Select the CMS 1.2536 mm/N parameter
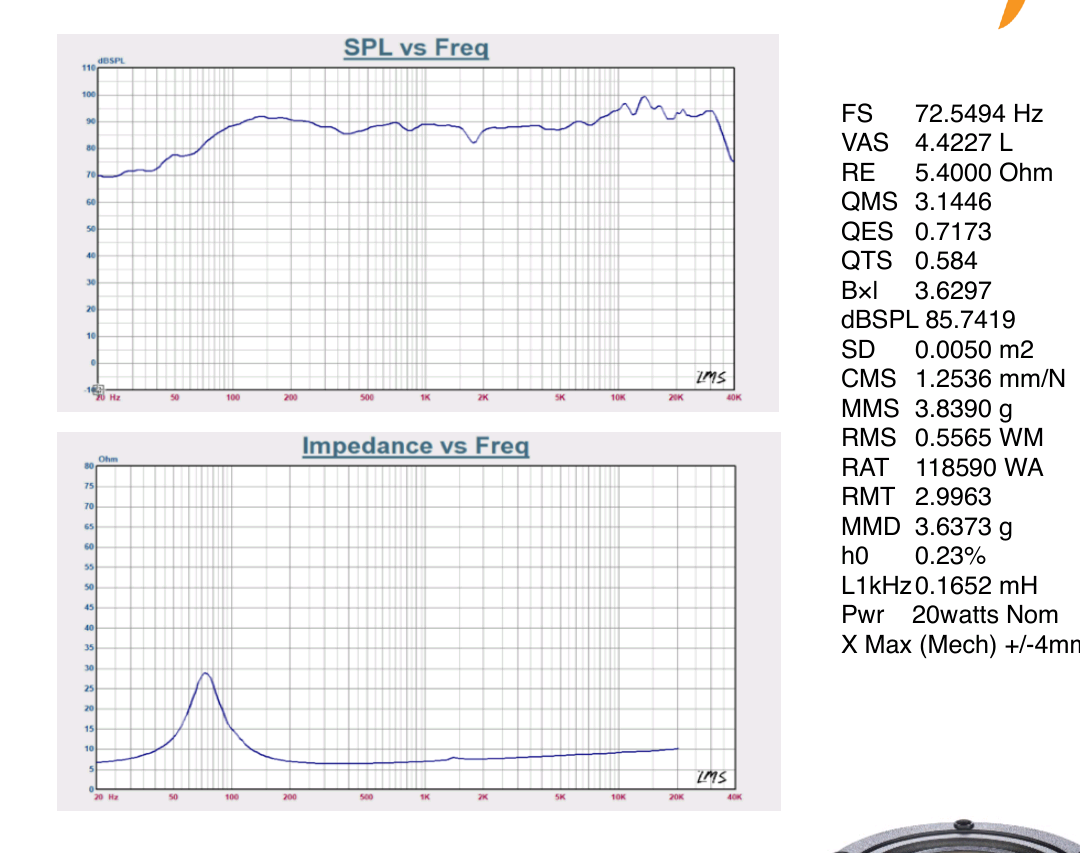1080x853 pixels. coord(953,378)
